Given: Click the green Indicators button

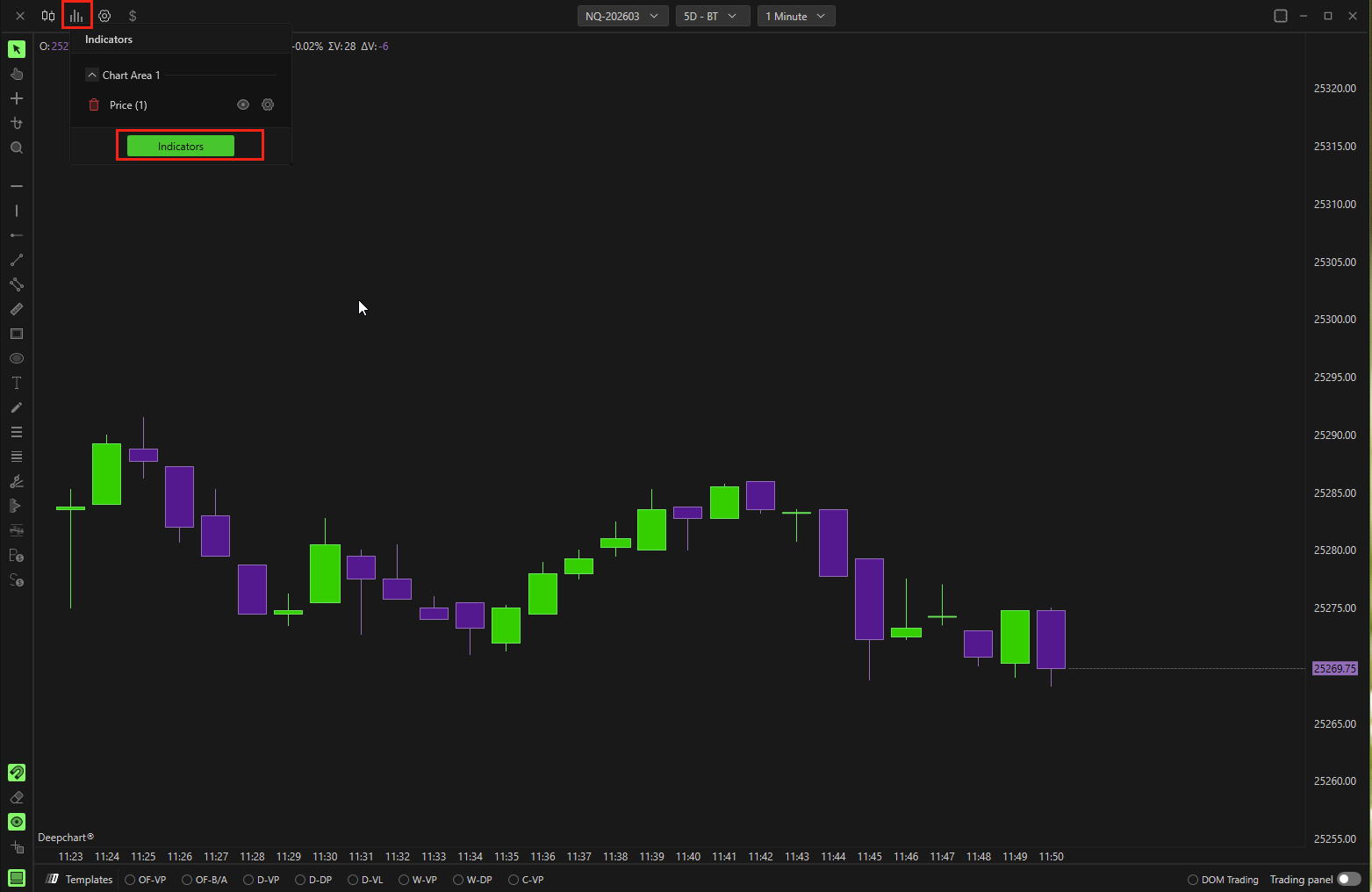Looking at the screenshot, I should point(181,146).
